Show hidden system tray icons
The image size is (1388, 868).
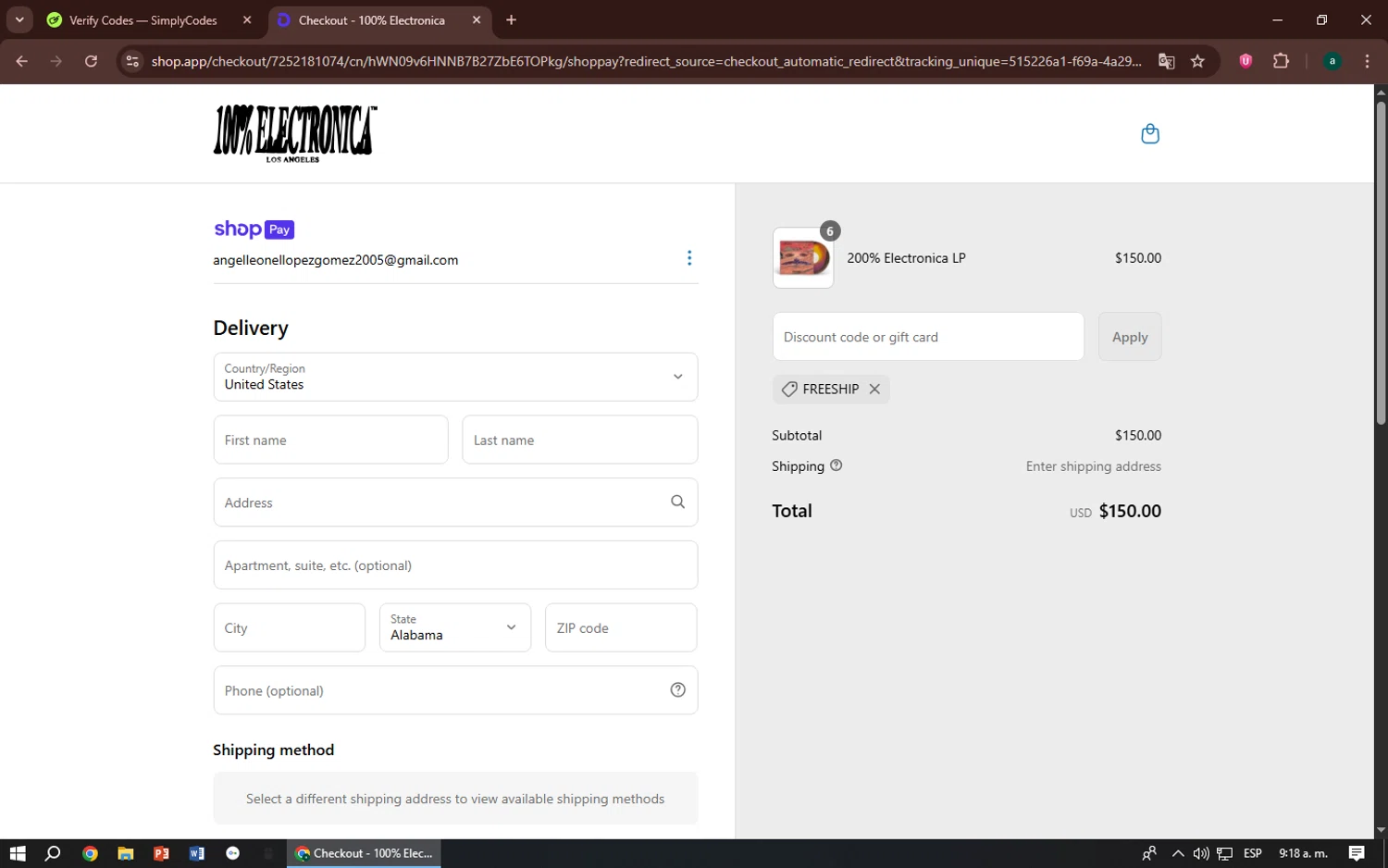(x=1177, y=853)
